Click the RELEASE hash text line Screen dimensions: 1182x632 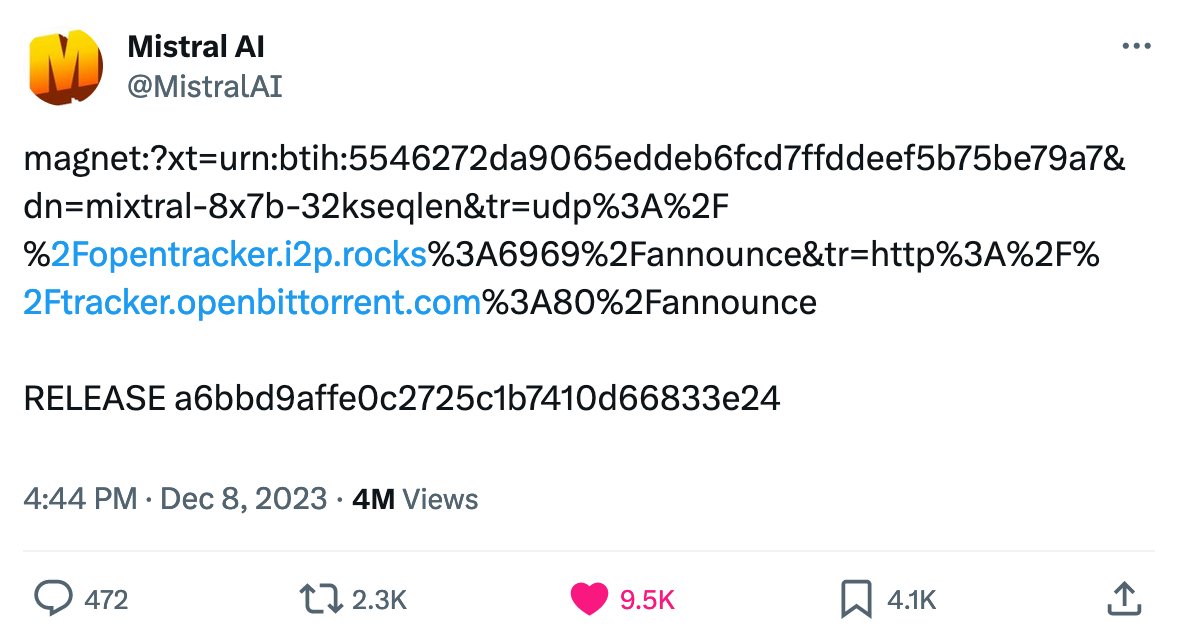coord(401,399)
